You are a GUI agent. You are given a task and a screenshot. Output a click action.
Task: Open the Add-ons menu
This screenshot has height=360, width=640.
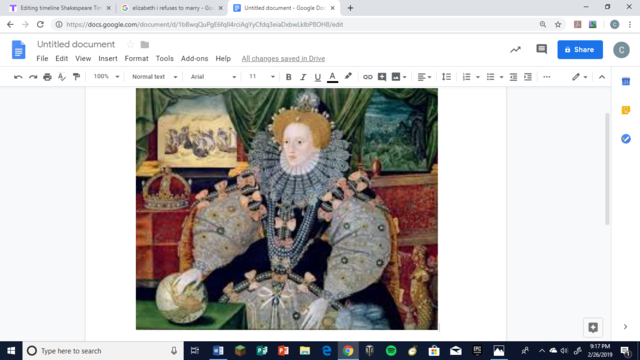194,58
